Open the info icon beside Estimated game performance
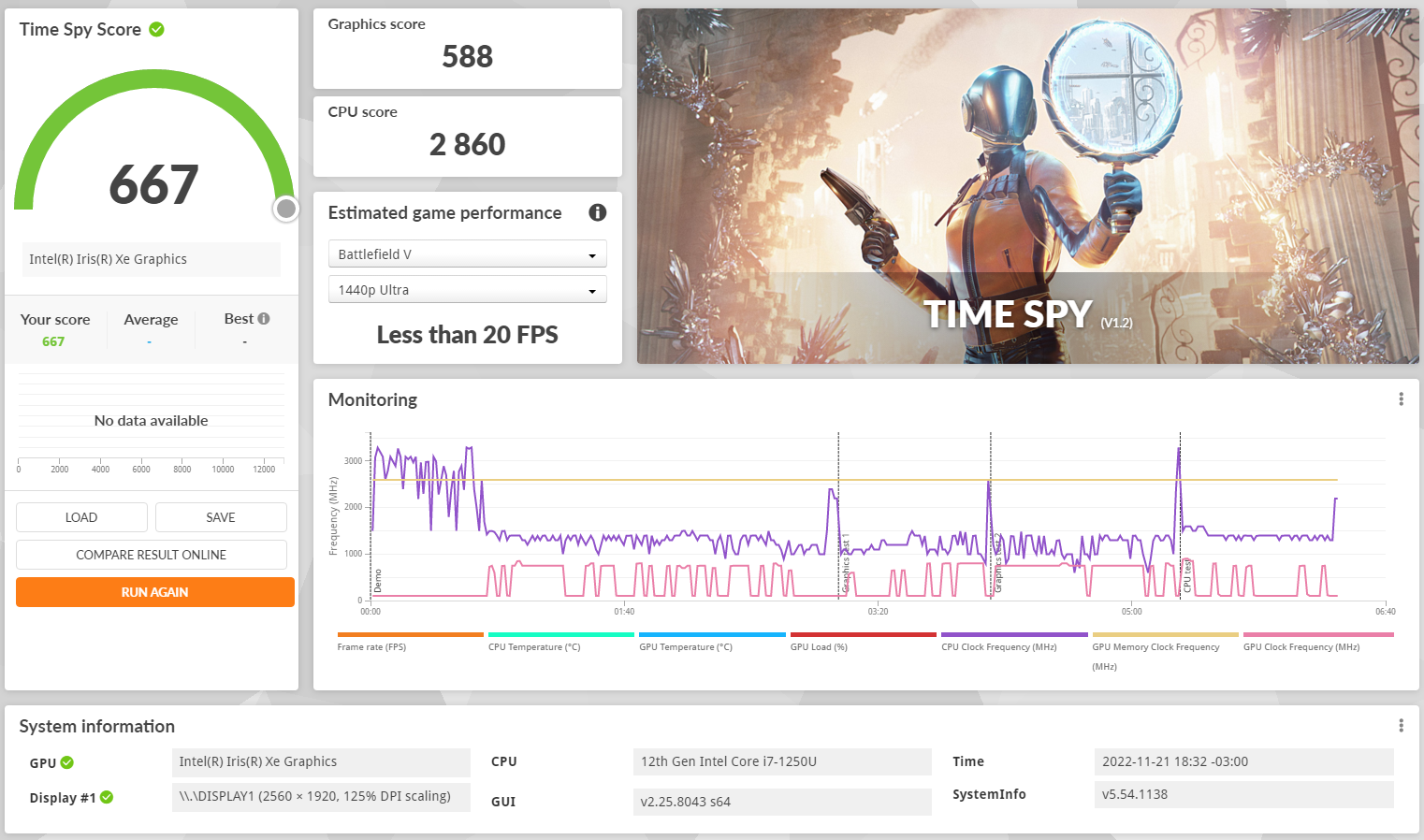Viewport: 1424px width, 840px height. coord(598,212)
